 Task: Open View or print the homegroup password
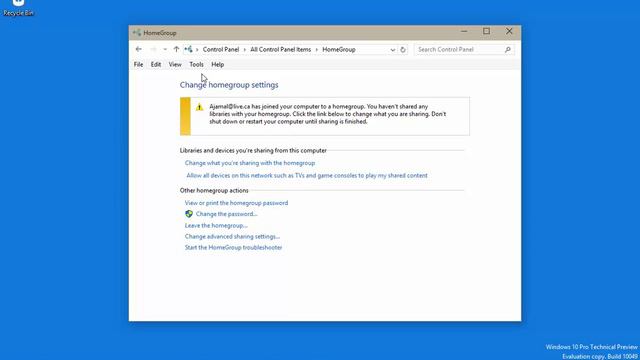tap(236, 203)
